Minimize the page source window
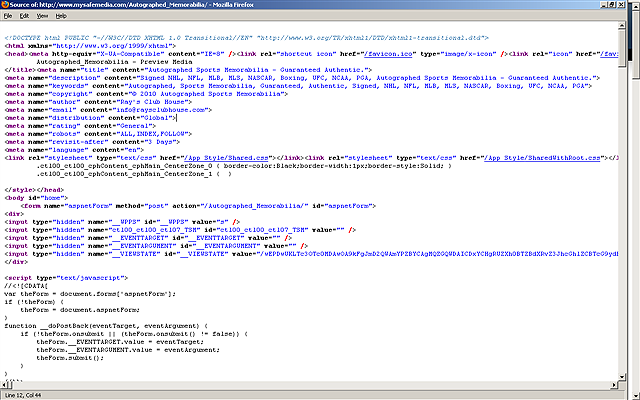640x400 pixels. coord(601,6)
